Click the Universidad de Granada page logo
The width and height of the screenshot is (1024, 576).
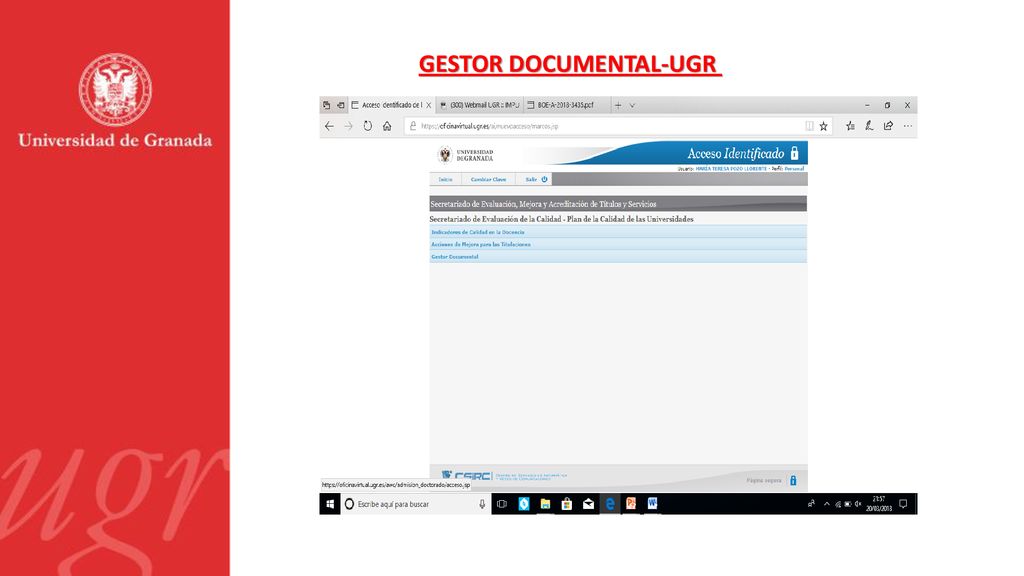coord(466,155)
